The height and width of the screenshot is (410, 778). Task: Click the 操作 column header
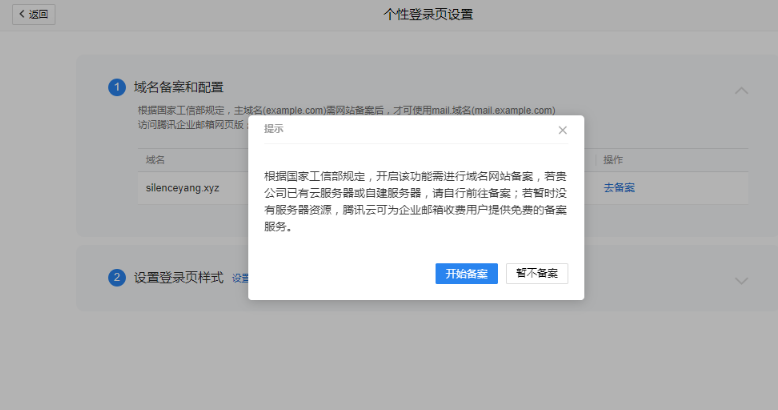coord(613,160)
